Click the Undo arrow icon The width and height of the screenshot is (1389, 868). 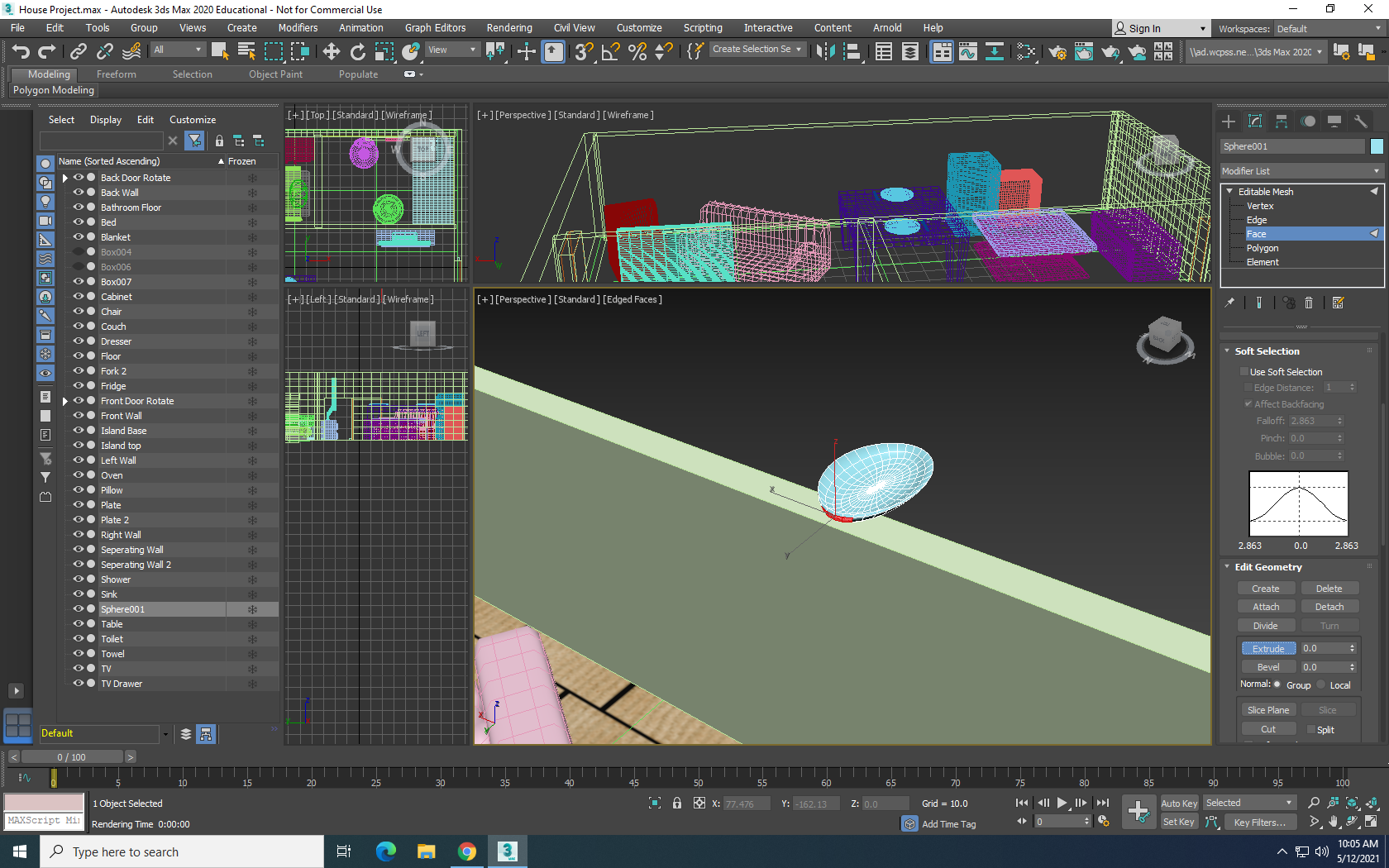pos(21,51)
